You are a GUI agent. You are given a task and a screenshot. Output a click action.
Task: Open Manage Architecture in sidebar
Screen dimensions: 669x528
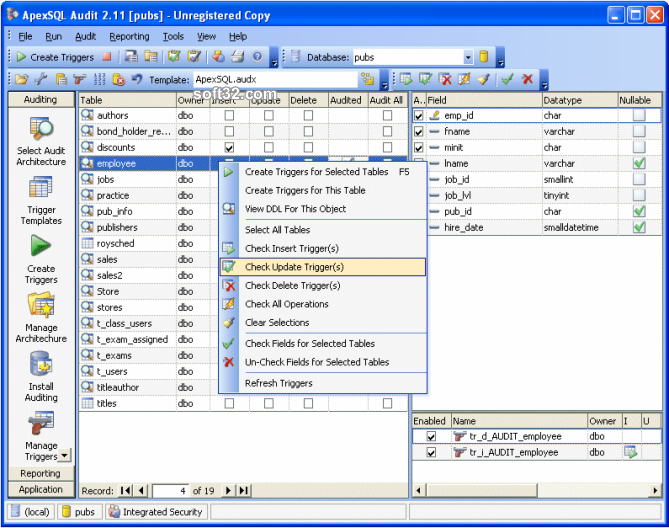tap(41, 318)
